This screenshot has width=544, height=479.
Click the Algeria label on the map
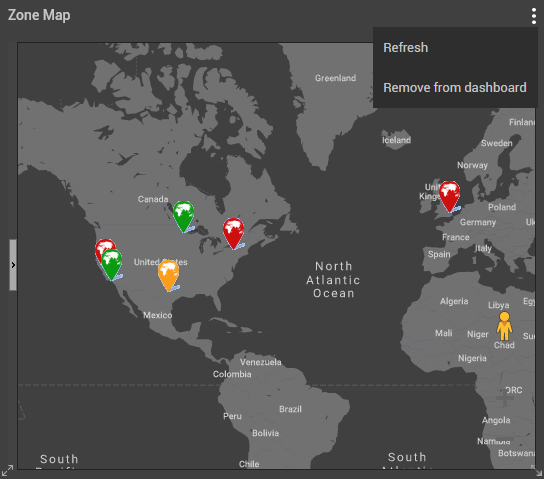click(x=454, y=301)
